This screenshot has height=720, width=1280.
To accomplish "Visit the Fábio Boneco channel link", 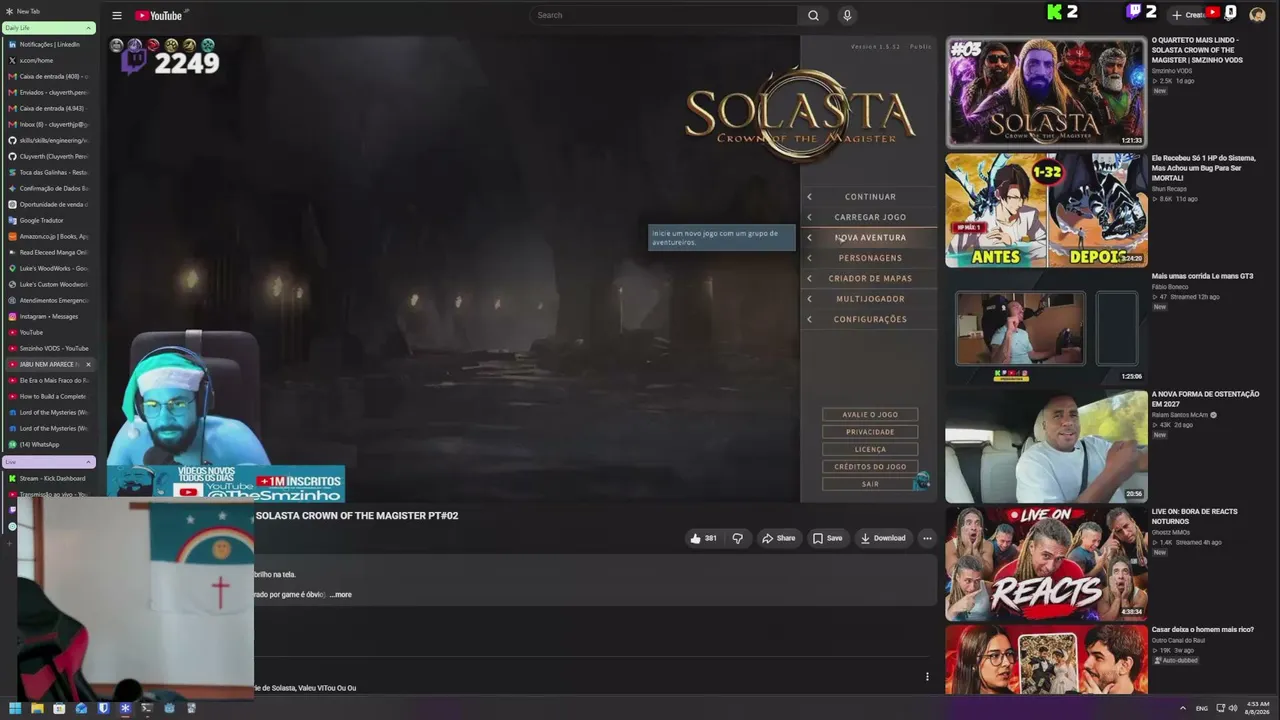I will point(1170,287).
